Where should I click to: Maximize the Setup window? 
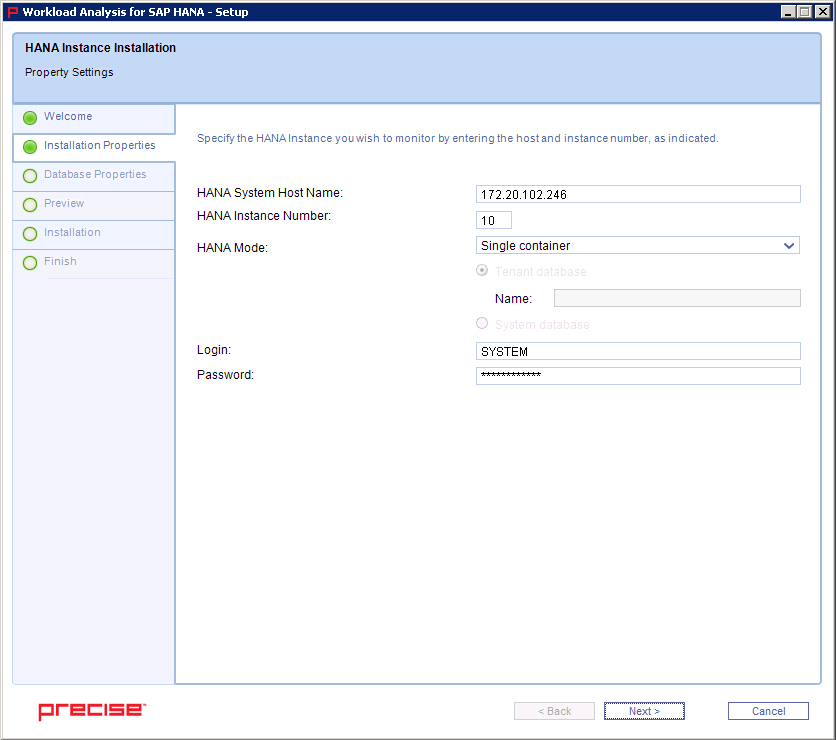805,12
